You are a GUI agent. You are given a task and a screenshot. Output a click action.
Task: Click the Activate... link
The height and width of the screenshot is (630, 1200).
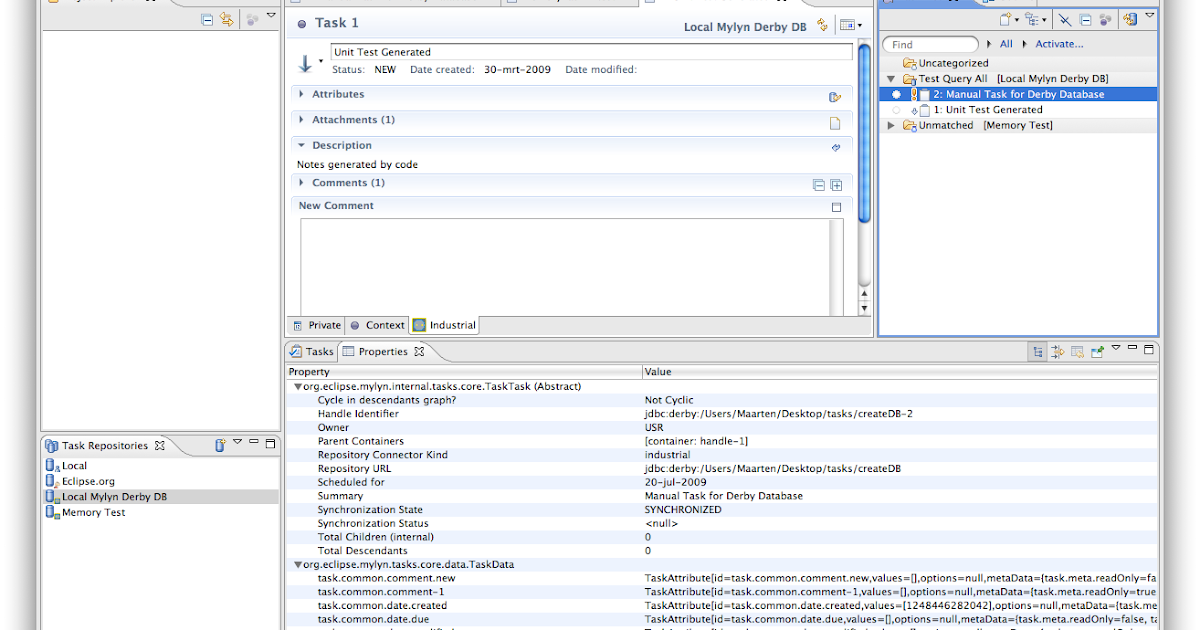coord(1060,43)
